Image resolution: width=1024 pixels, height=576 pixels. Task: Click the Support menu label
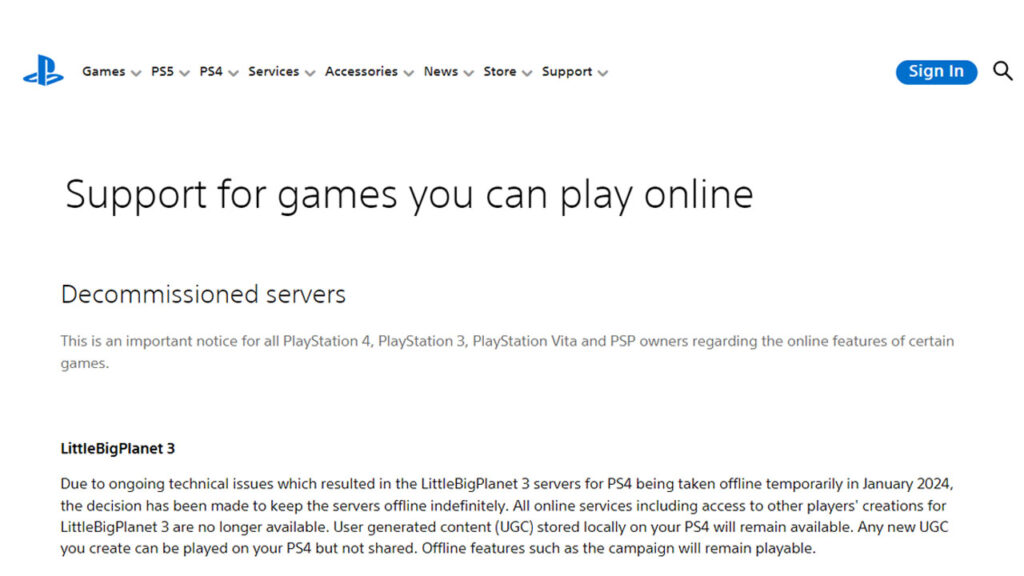(x=567, y=72)
